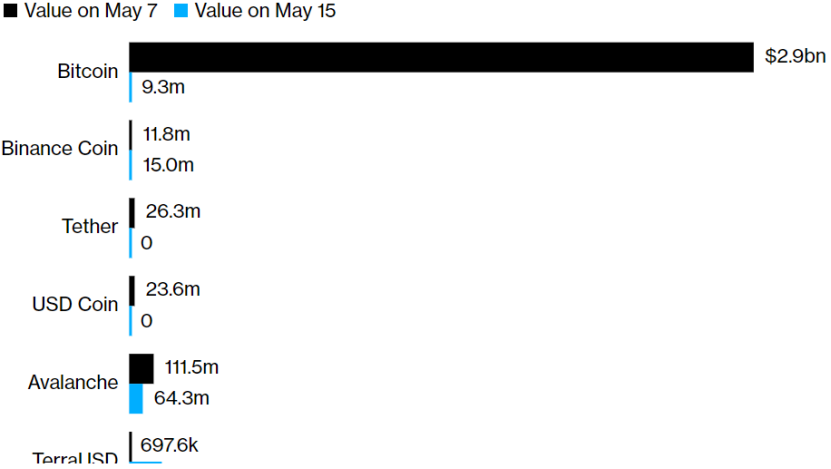Click the 23.6m value label
Viewport: 831px width, 469px height.
(170, 290)
